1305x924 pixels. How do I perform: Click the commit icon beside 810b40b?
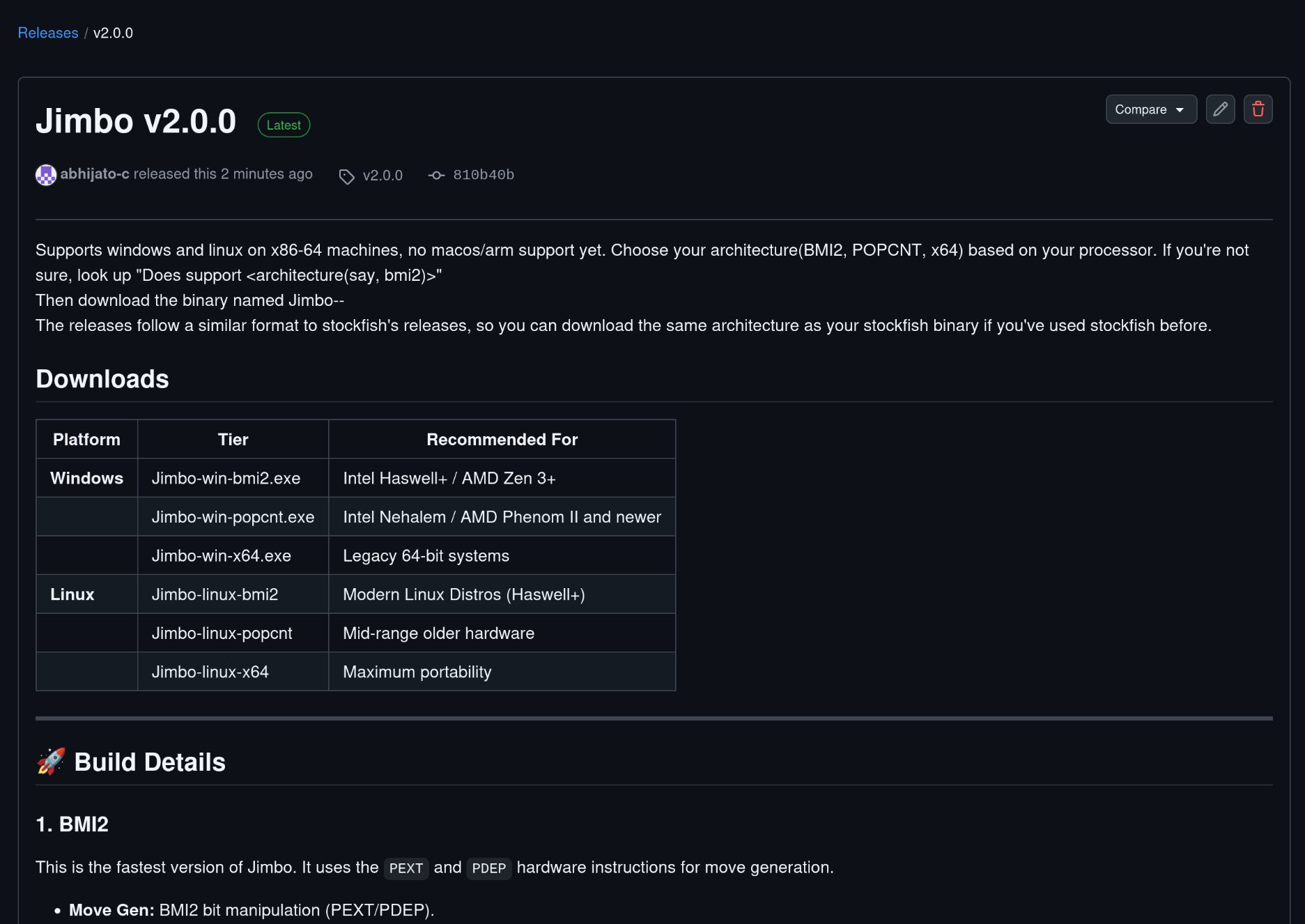point(436,176)
